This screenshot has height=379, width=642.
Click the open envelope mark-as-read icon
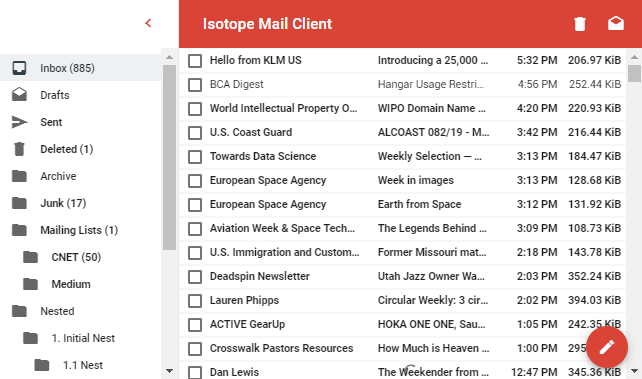(616, 23)
